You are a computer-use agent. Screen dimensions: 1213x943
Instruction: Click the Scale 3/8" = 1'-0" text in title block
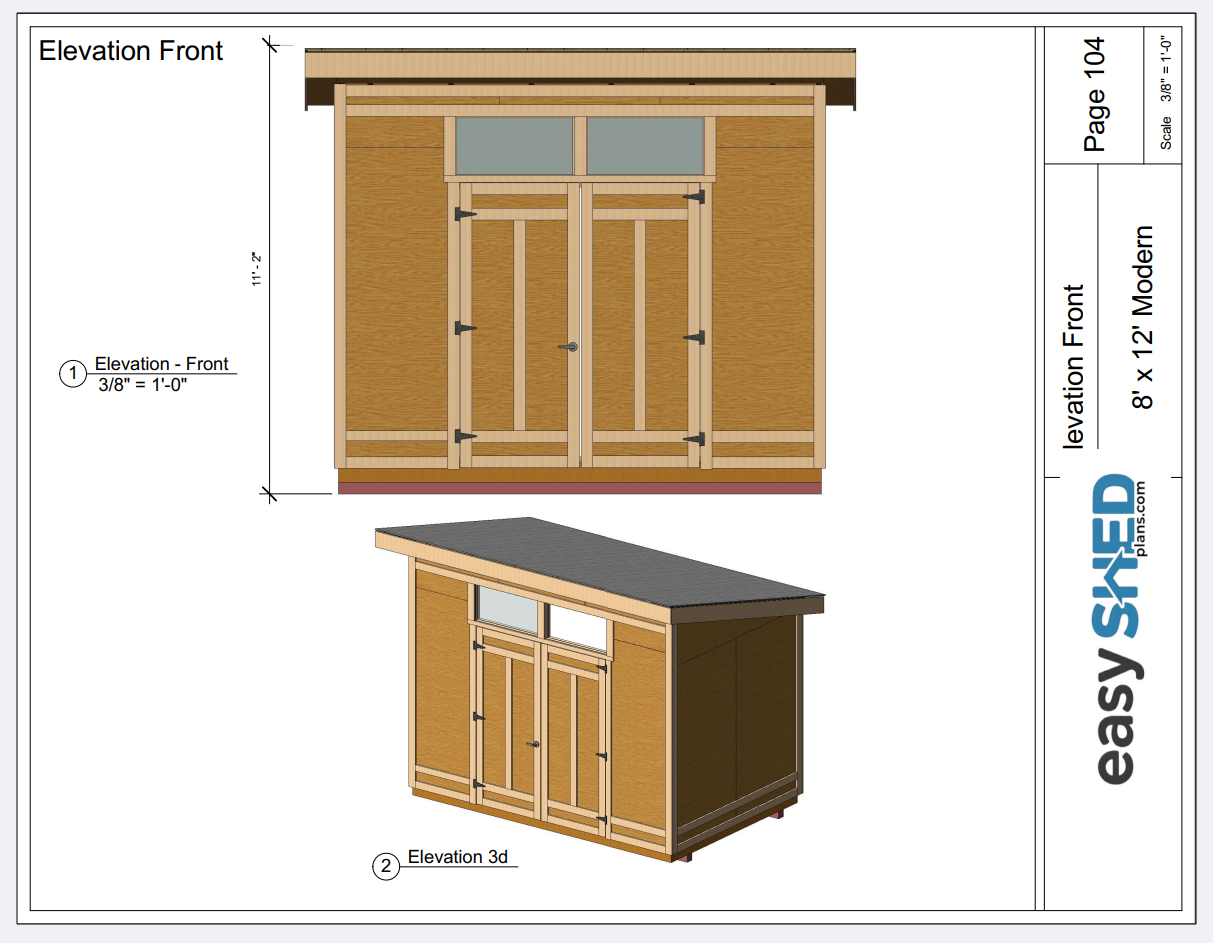[x=1165, y=92]
